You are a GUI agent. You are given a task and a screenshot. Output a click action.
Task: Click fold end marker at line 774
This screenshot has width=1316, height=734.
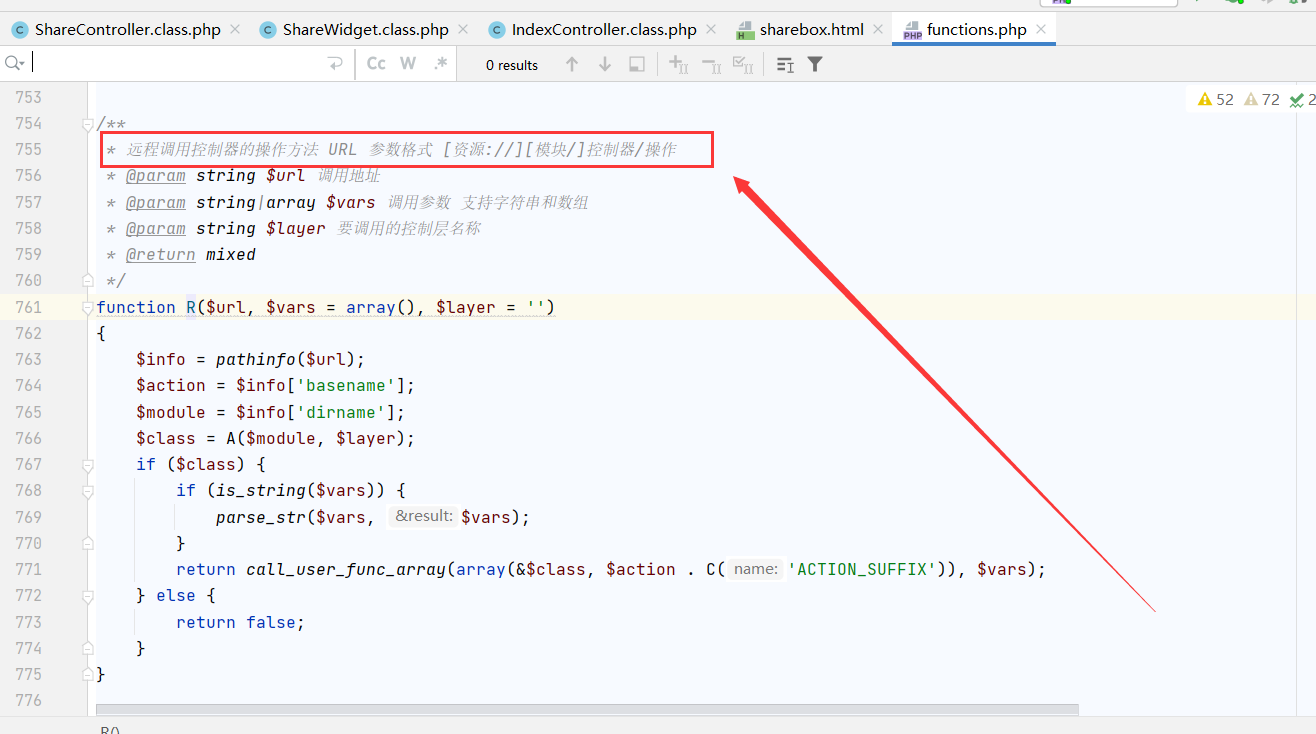[88, 648]
